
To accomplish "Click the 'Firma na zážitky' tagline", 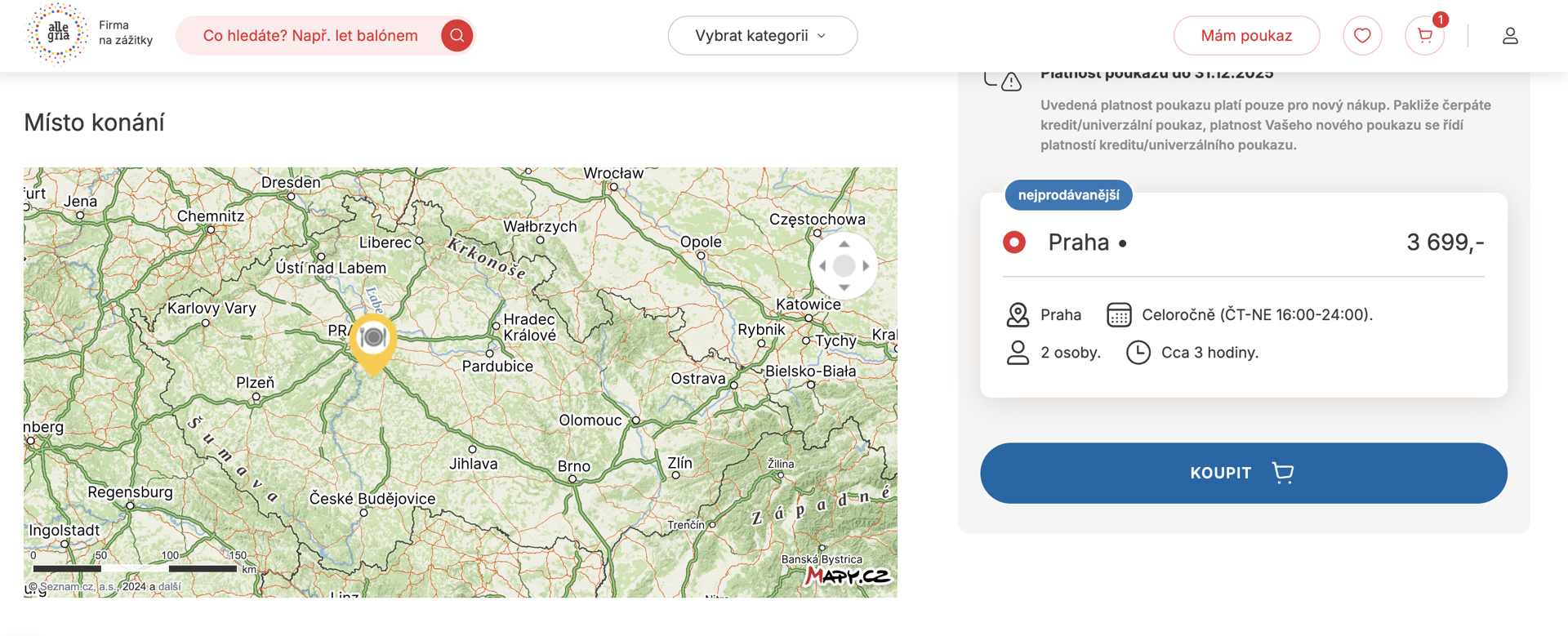I will (x=126, y=33).
